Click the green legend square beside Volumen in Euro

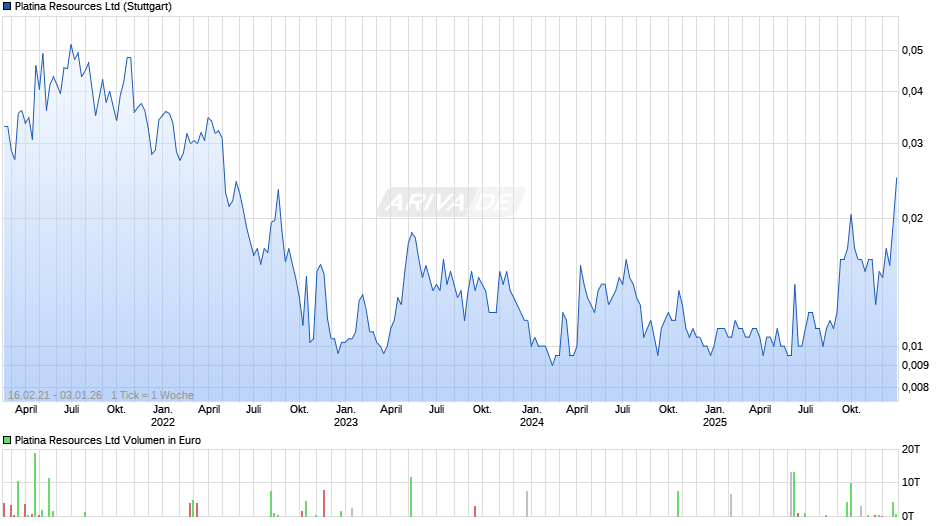(x=7, y=440)
